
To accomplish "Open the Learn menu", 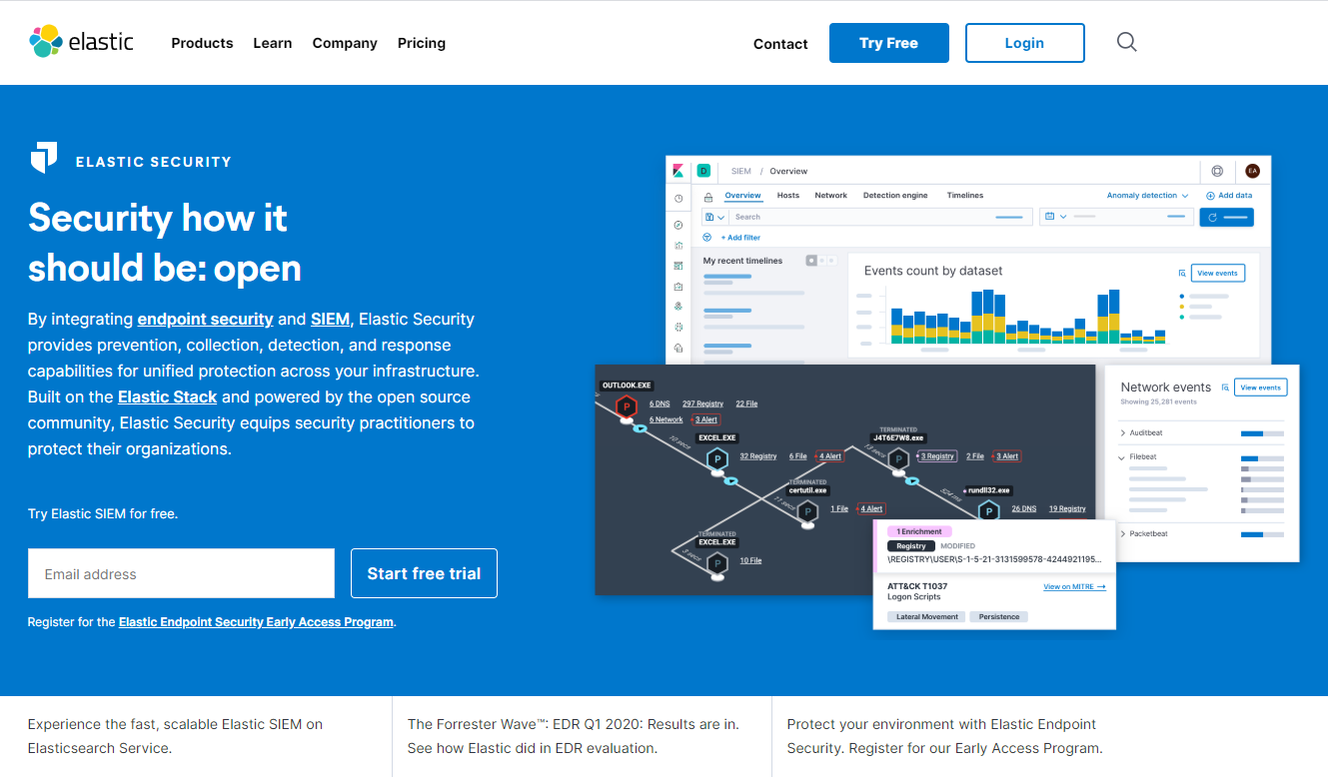I will [x=272, y=43].
